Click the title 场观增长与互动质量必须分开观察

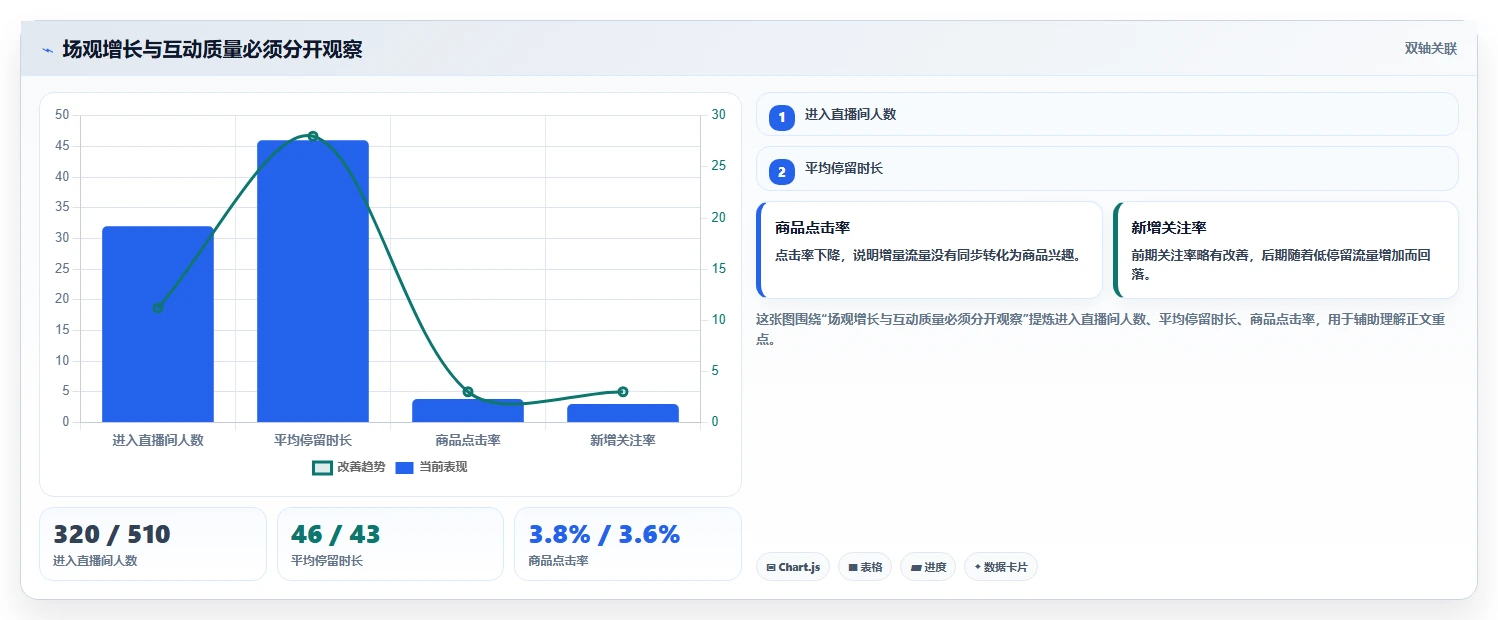point(212,50)
